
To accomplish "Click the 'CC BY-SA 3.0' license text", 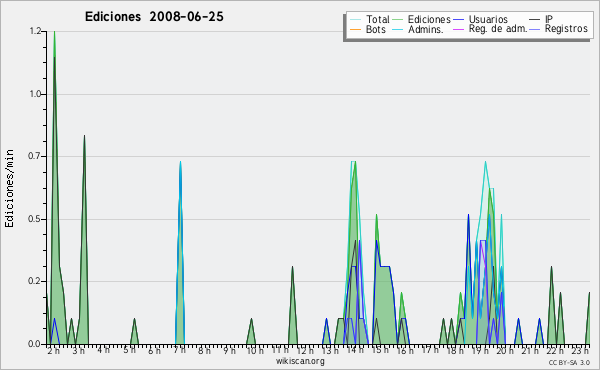I will [569, 363].
